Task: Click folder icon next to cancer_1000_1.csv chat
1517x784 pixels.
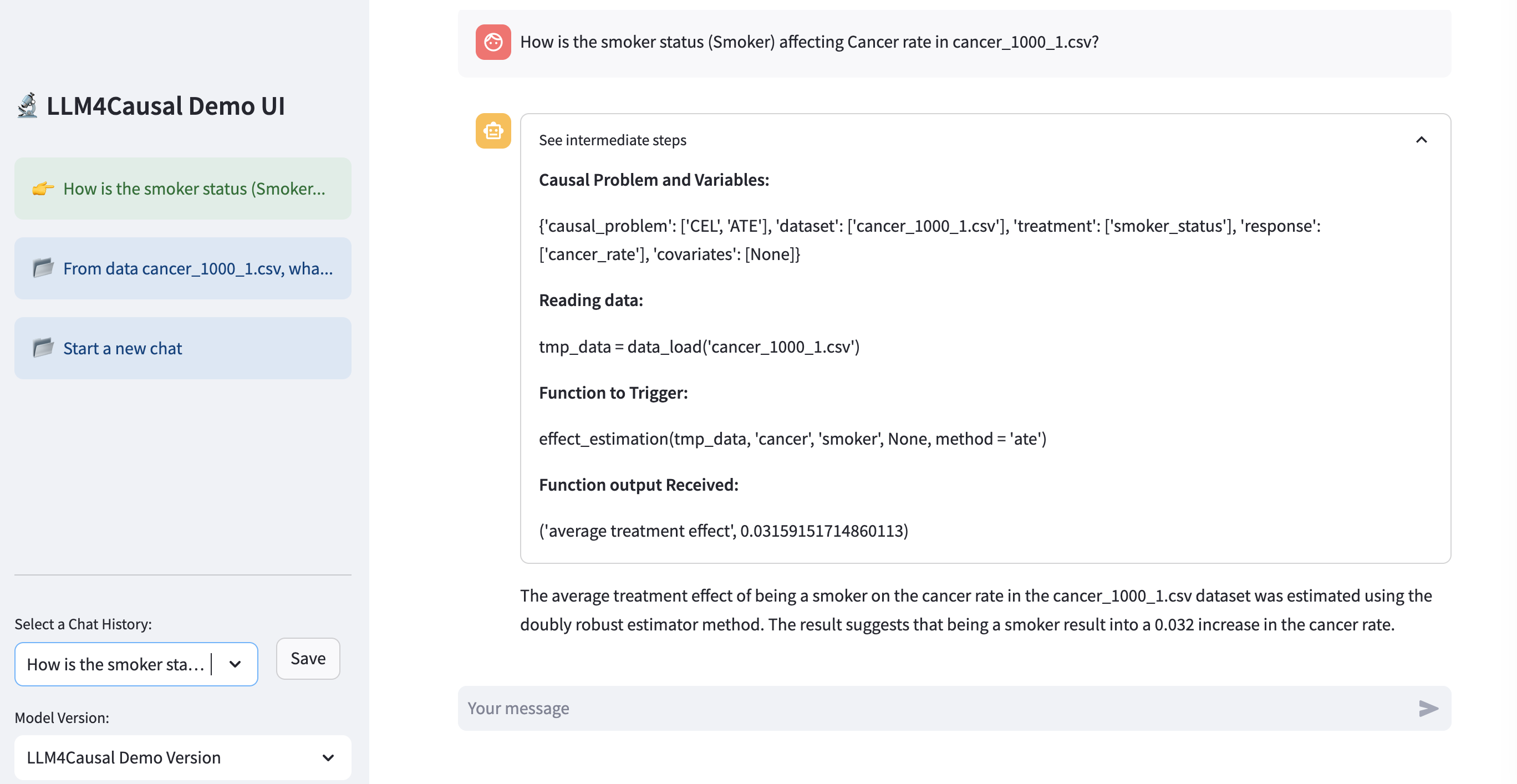Action: click(x=42, y=268)
